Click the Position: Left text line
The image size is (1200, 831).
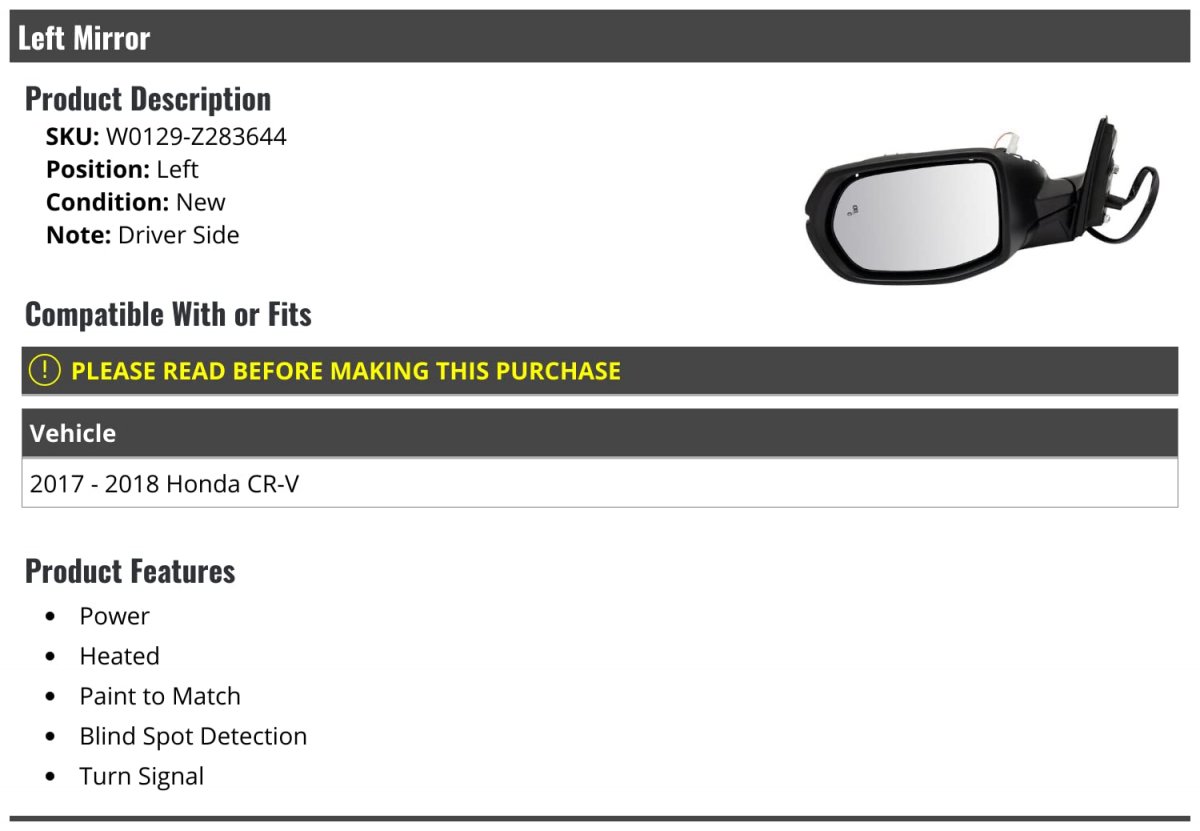pyautogui.click(x=122, y=169)
